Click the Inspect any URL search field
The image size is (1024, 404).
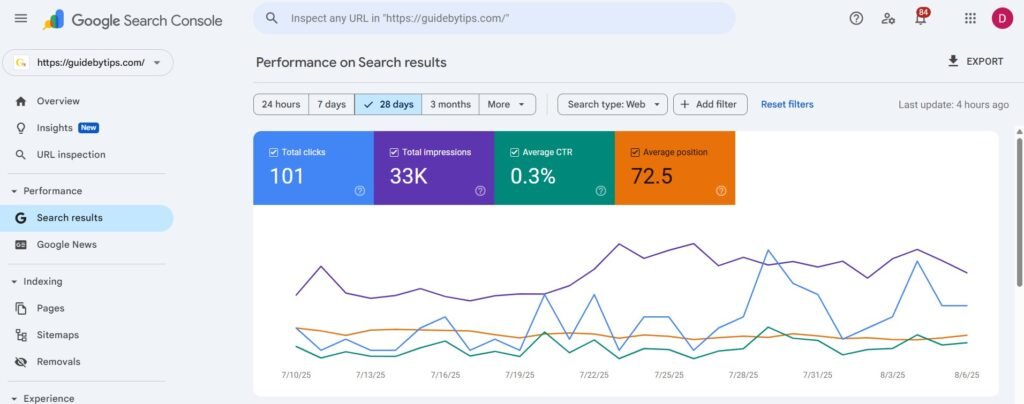500,18
